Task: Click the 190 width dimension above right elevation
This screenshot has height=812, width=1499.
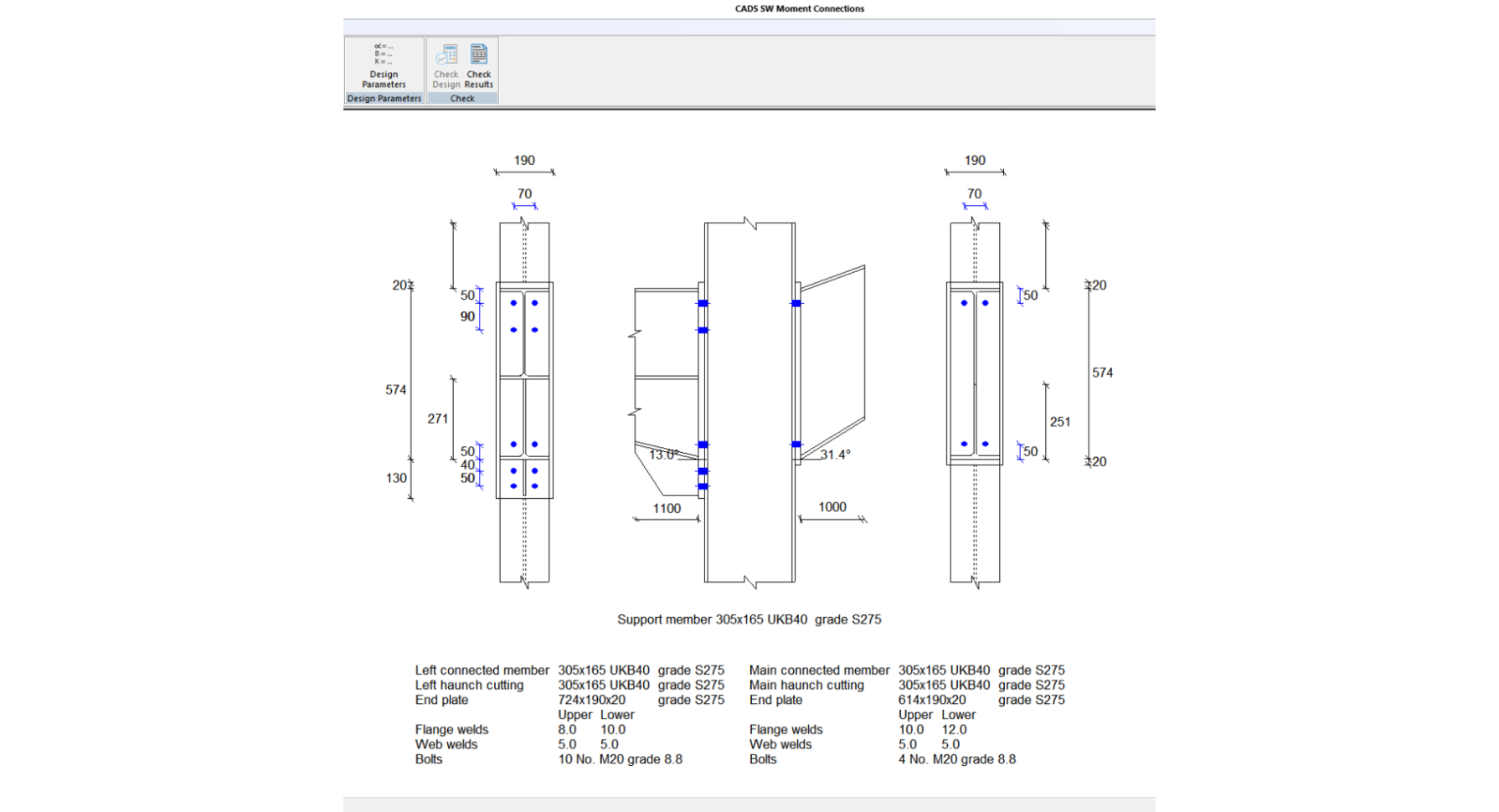Action: [976, 160]
